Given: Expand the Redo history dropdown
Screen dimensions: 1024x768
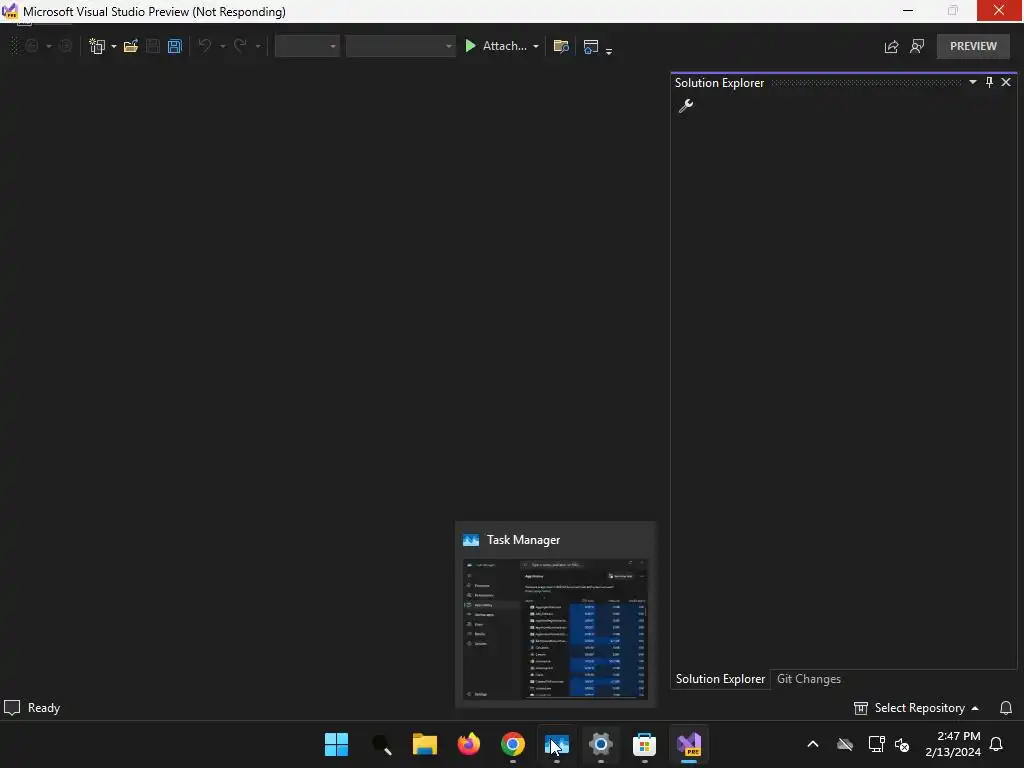Looking at the screenshot, I should [258, 46].
